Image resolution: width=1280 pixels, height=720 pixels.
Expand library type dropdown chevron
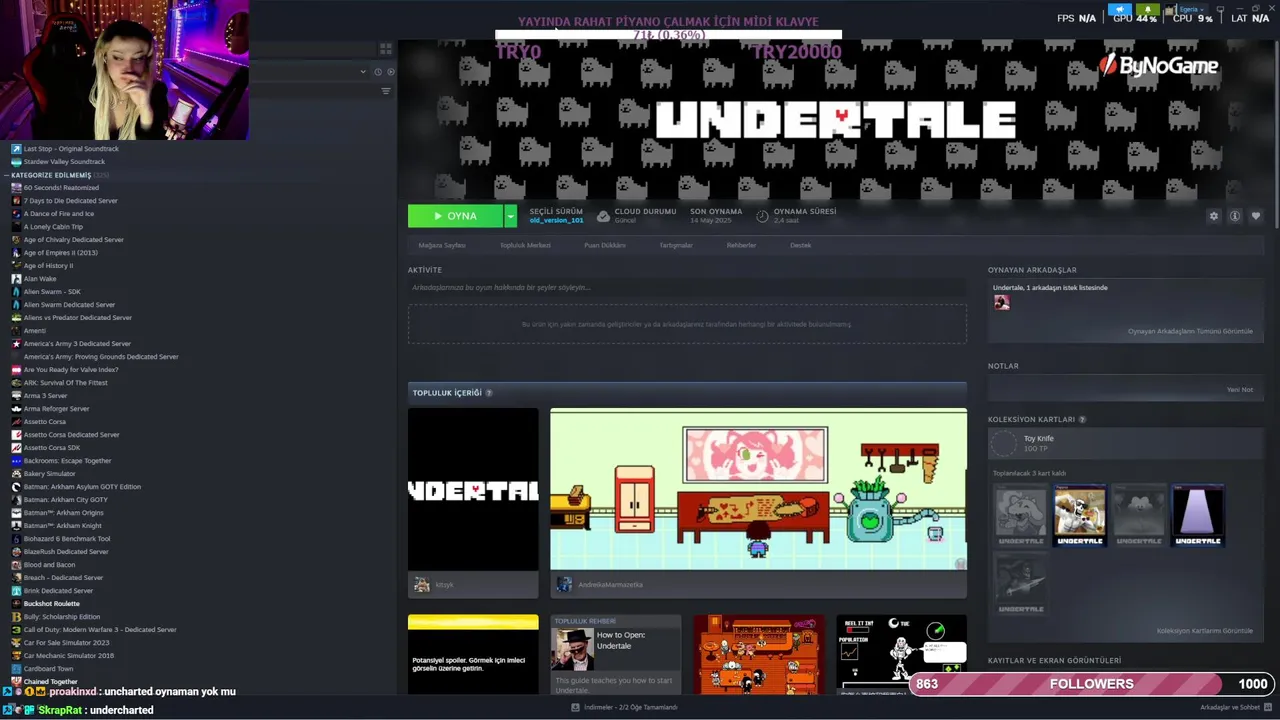point(363,72)
